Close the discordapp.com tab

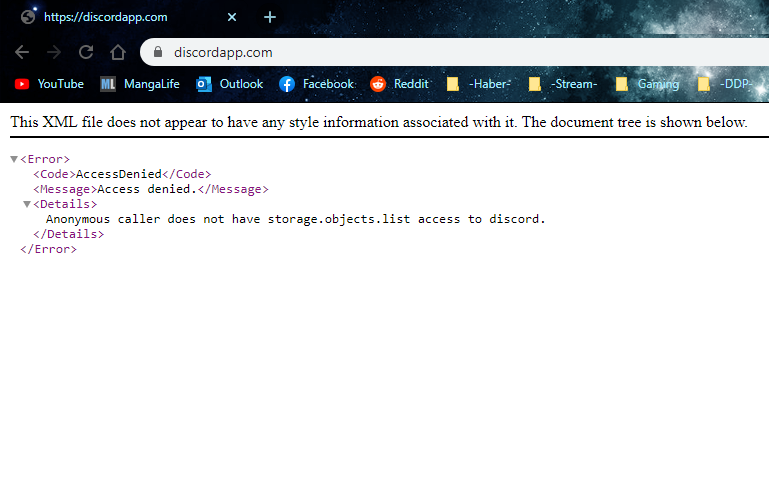[232, 17]
